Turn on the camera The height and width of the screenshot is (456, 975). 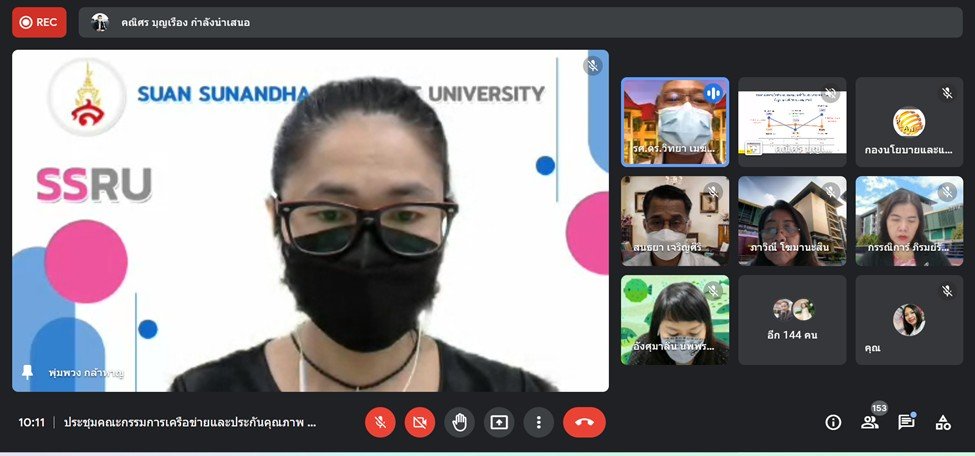pyautogui.click(x=420, y=422)
